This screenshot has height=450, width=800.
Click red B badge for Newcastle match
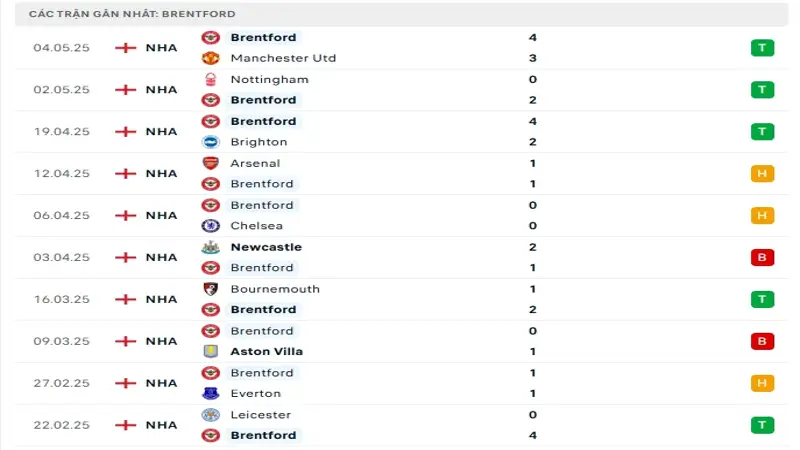[x=762, y=257]
